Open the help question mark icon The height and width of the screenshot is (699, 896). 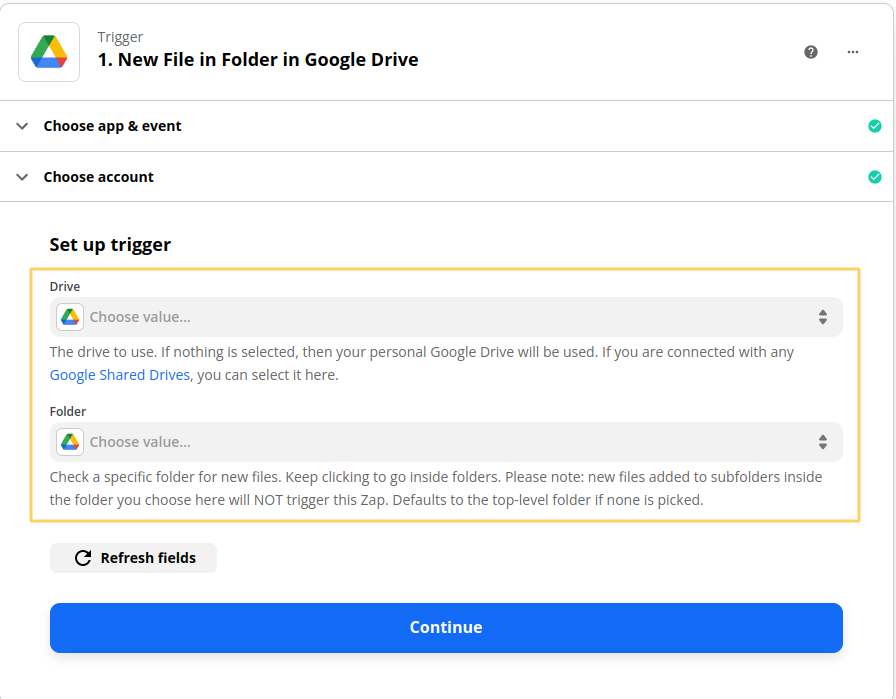tap(811, 51)
